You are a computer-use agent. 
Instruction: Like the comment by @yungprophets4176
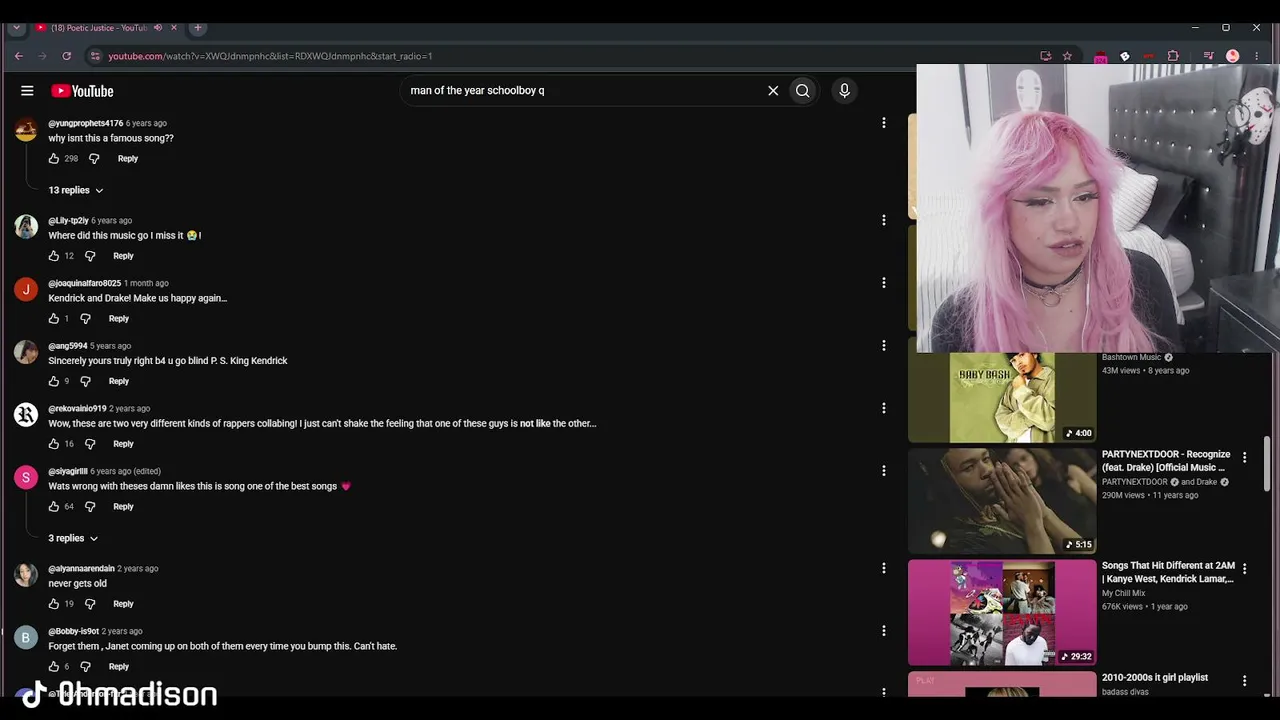tap(54, 158)
